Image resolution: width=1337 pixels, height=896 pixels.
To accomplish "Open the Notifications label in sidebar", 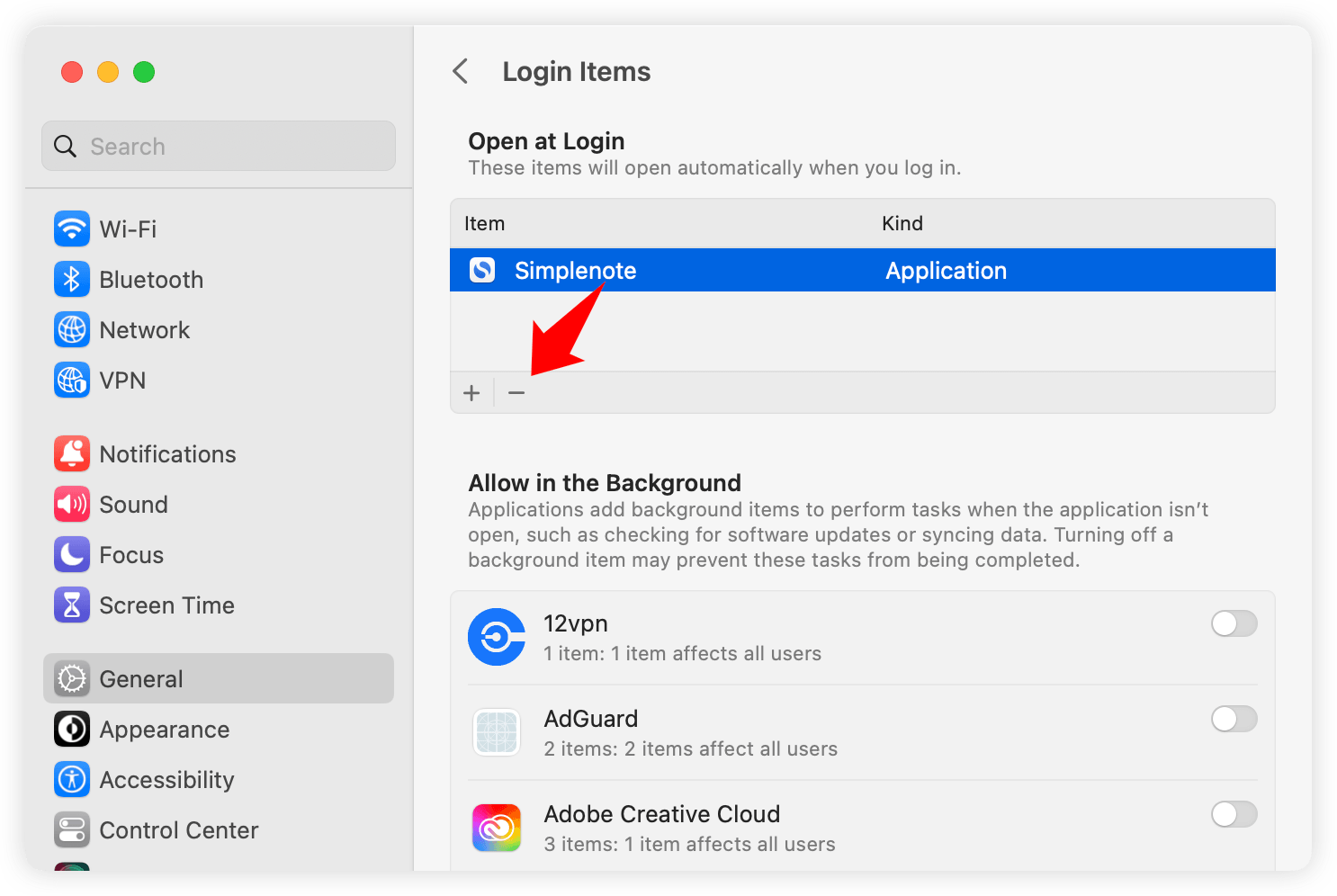I will 168,454.
